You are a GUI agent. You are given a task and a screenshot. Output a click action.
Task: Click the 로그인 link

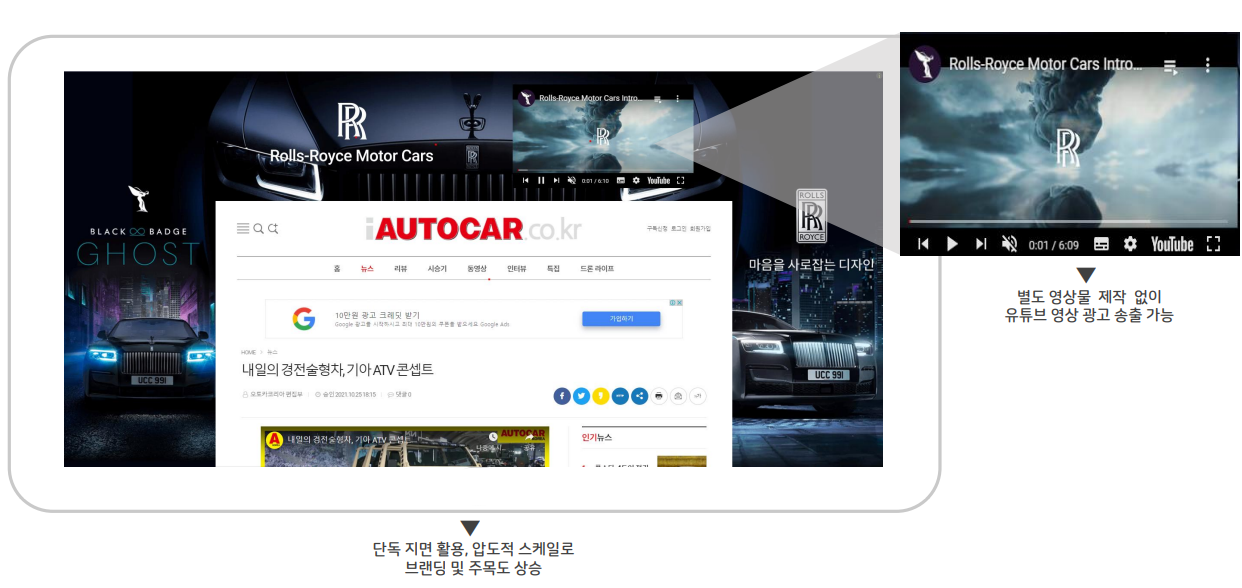coord(679,229)
